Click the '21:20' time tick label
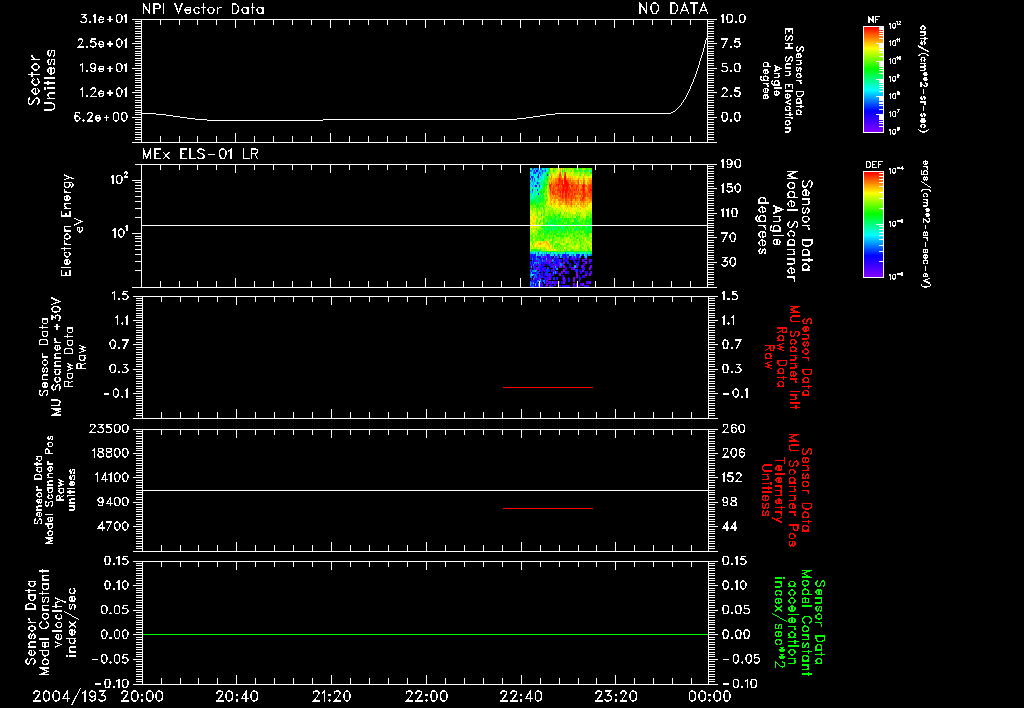The width and height of the screenshot is (1024, 708). tap(331, 696)
